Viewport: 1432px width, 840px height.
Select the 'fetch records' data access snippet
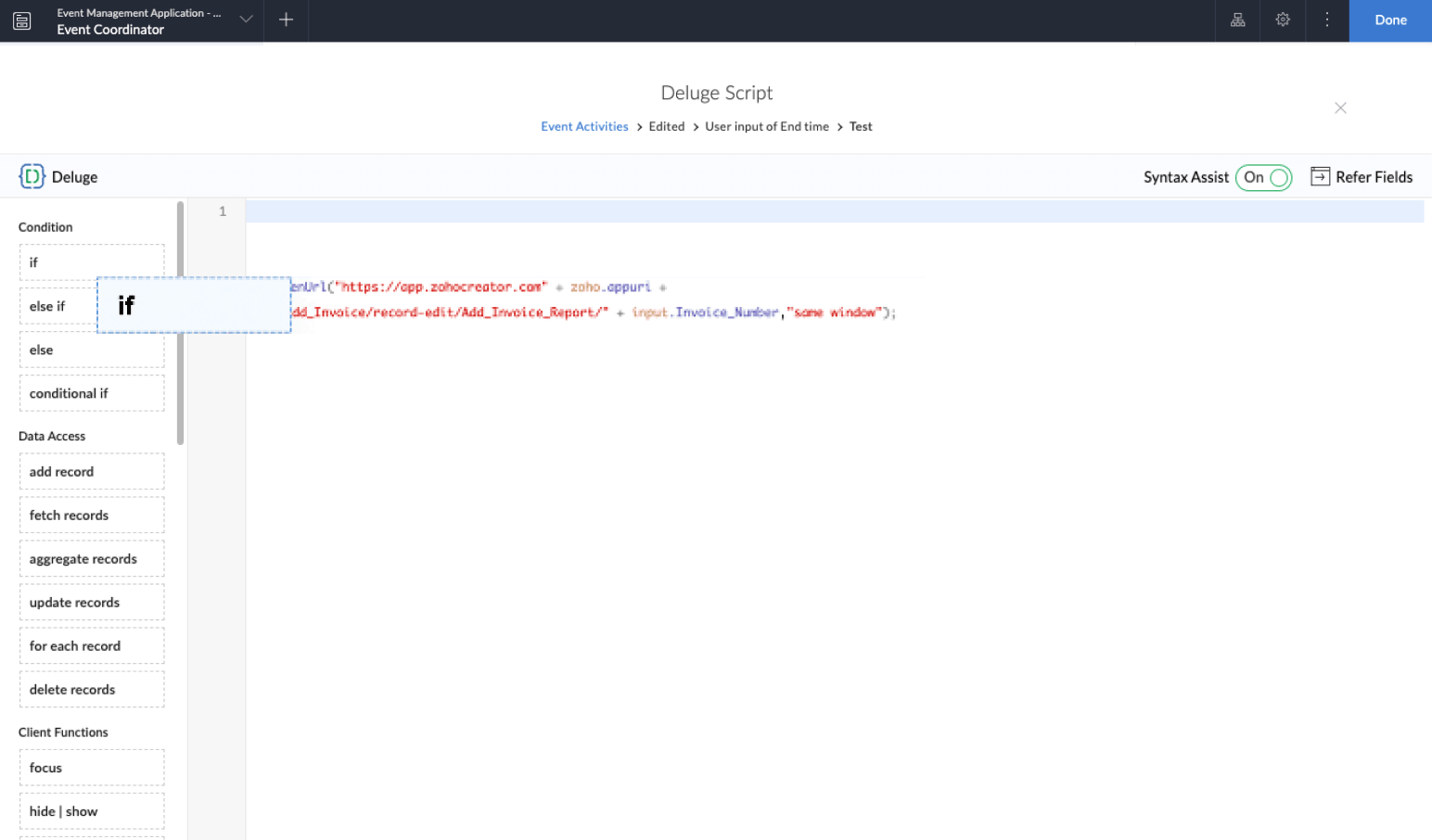coord(91,515)
